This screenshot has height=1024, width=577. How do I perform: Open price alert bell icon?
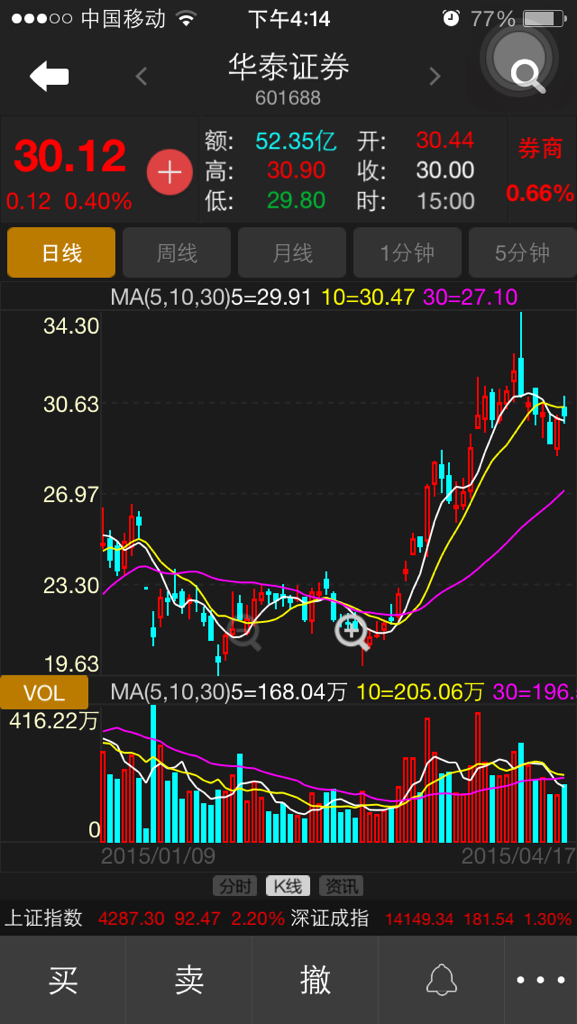click(x=442, y=980)
